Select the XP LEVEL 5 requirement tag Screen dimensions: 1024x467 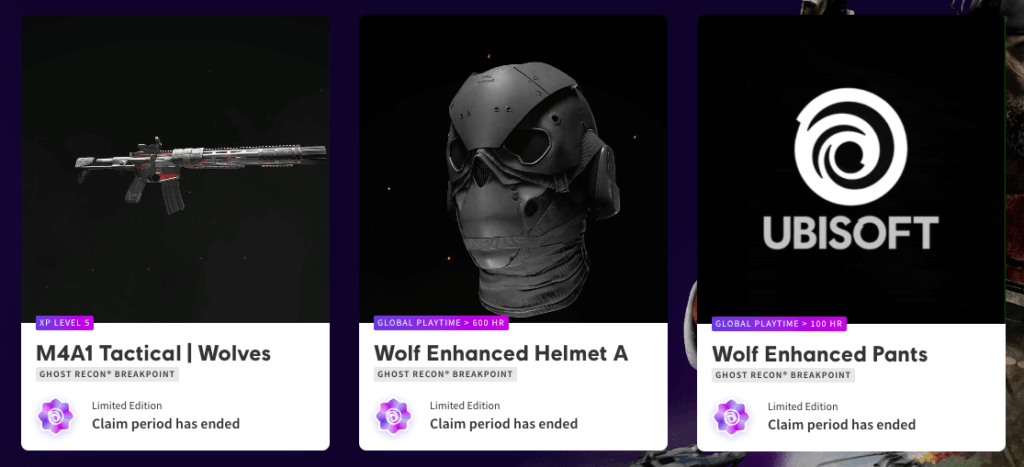[x=65, y=323]
